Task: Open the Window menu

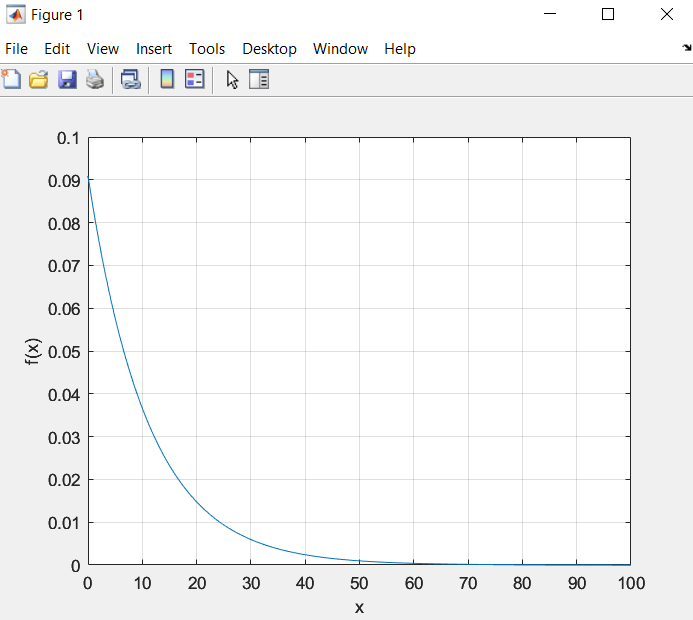Action: coord(340,49)
